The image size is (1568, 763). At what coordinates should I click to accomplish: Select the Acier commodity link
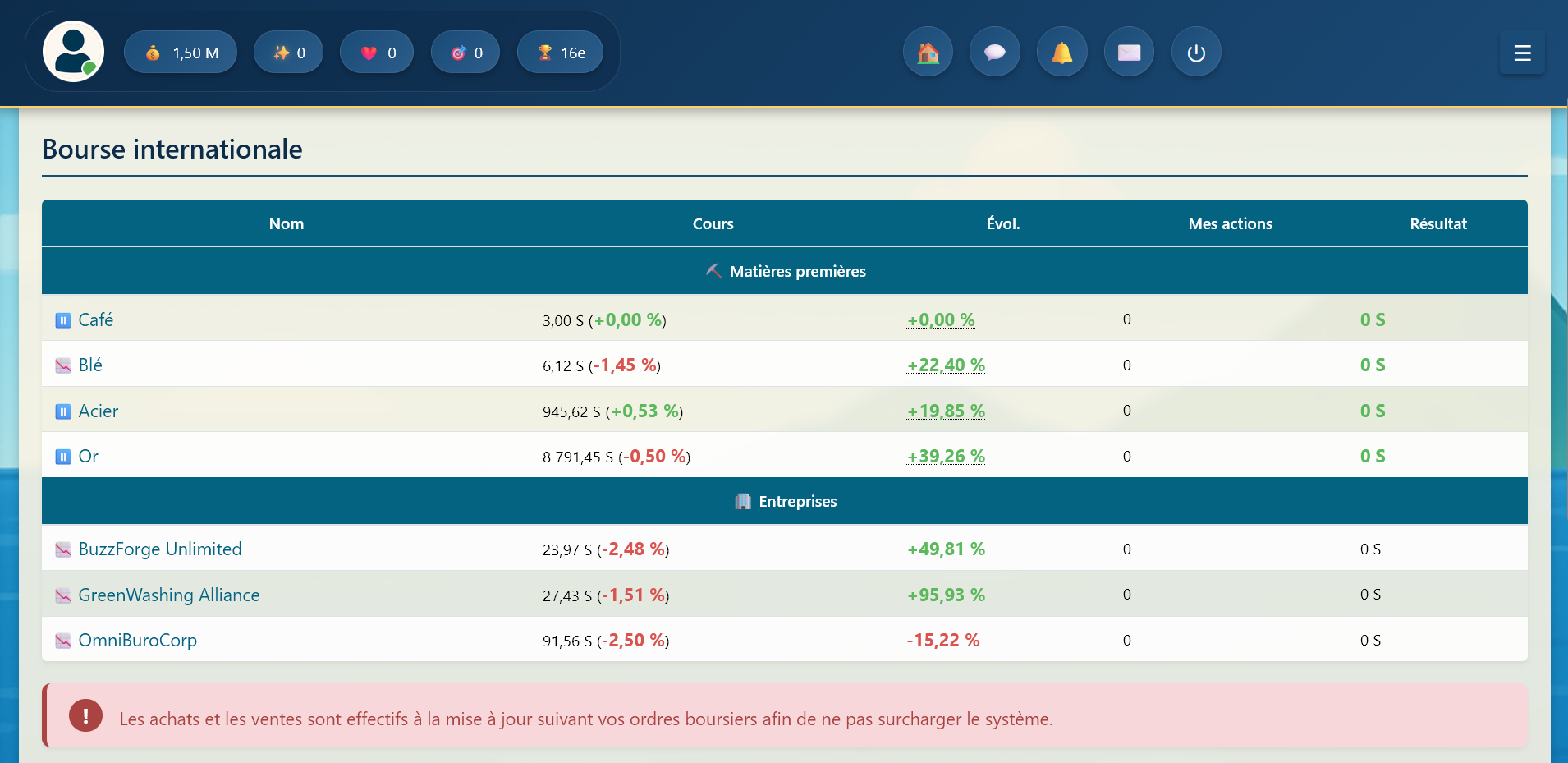tap(99, 411)
